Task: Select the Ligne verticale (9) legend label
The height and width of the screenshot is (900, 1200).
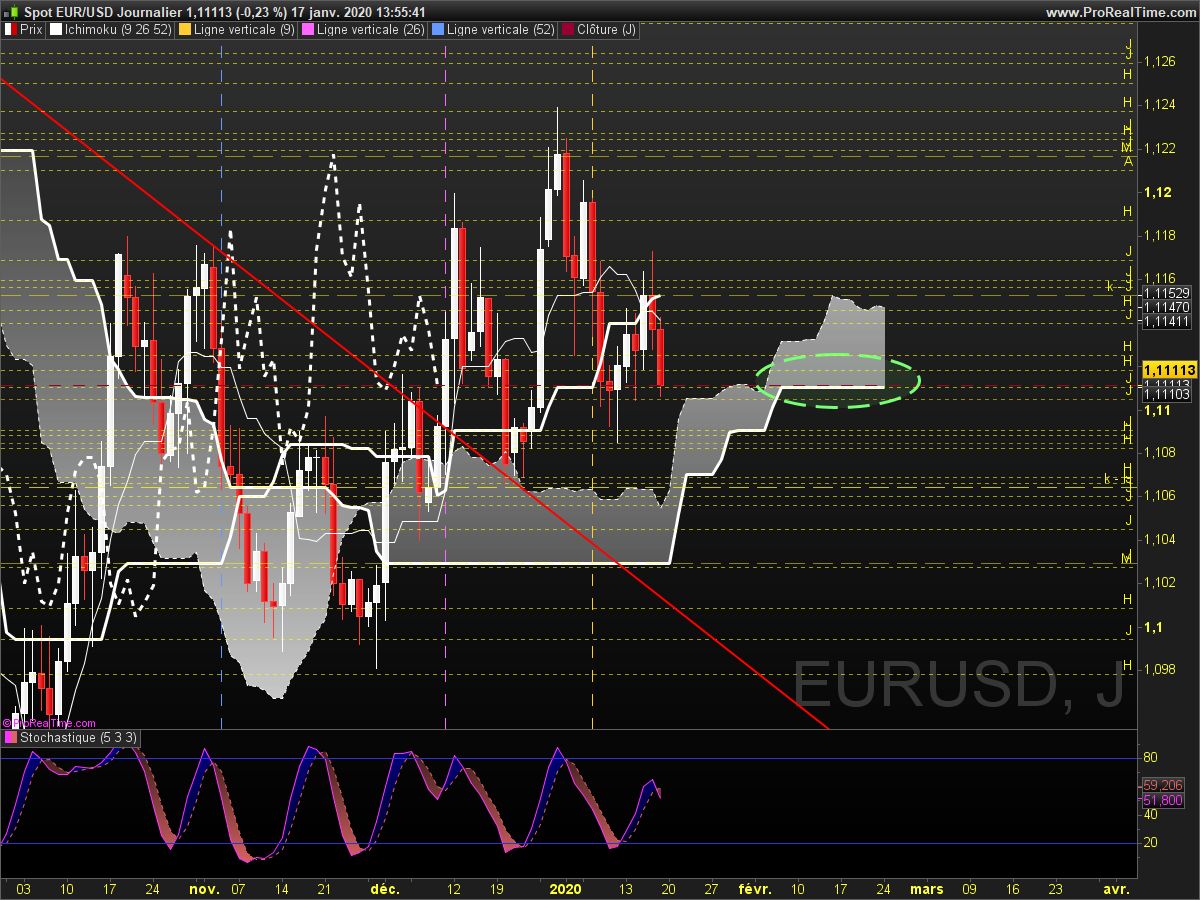Action: [245, 30]
